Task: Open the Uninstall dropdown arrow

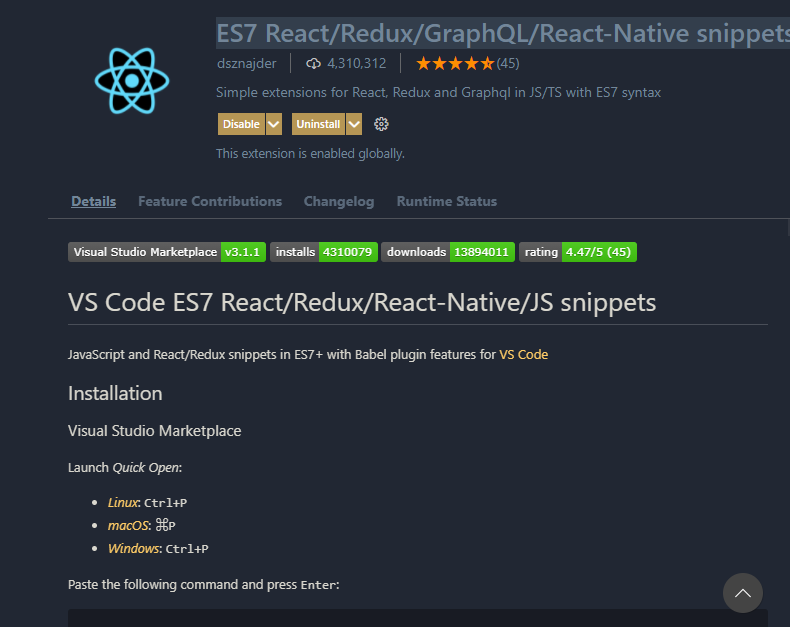Action: pyautogui.click(x=354, y=124)
